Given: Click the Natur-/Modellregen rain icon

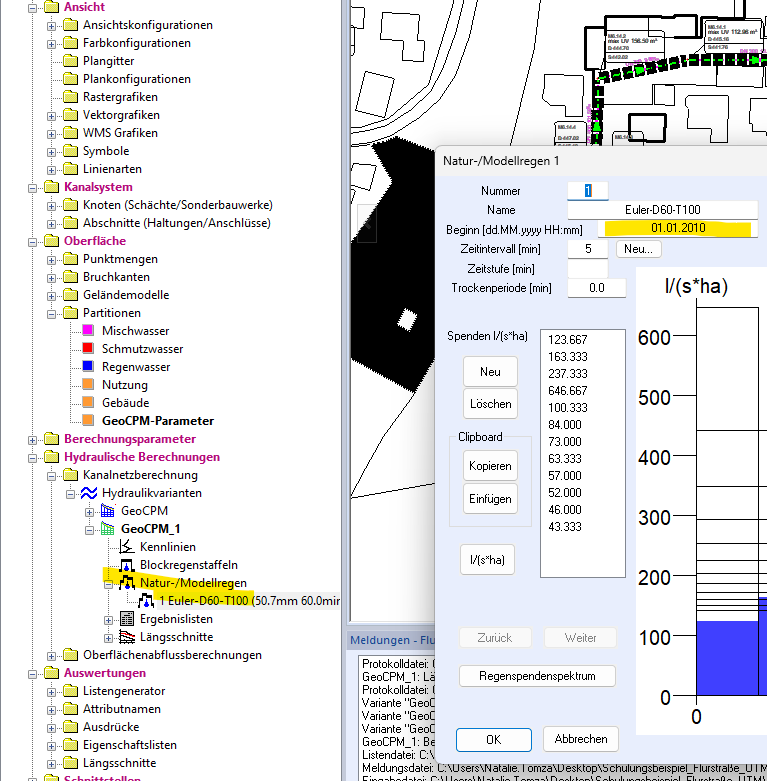Looking at the screenshot, I should 126,583.
